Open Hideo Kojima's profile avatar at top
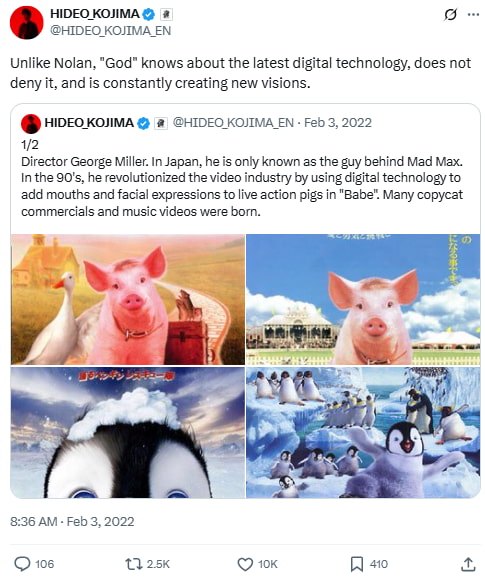Screen dimensions: 485x577 tap(26, 22)
